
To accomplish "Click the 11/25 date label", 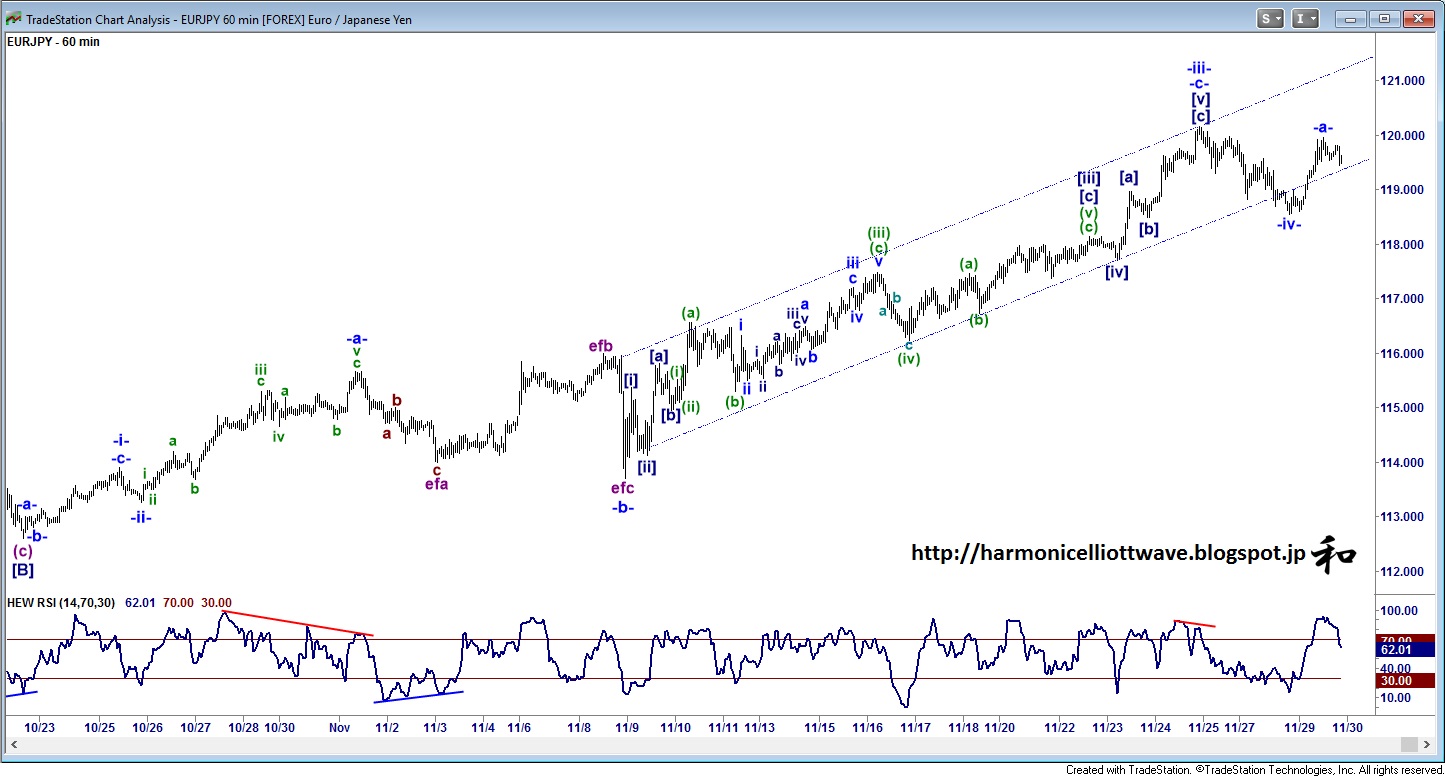I will [x=1203, y=727].
